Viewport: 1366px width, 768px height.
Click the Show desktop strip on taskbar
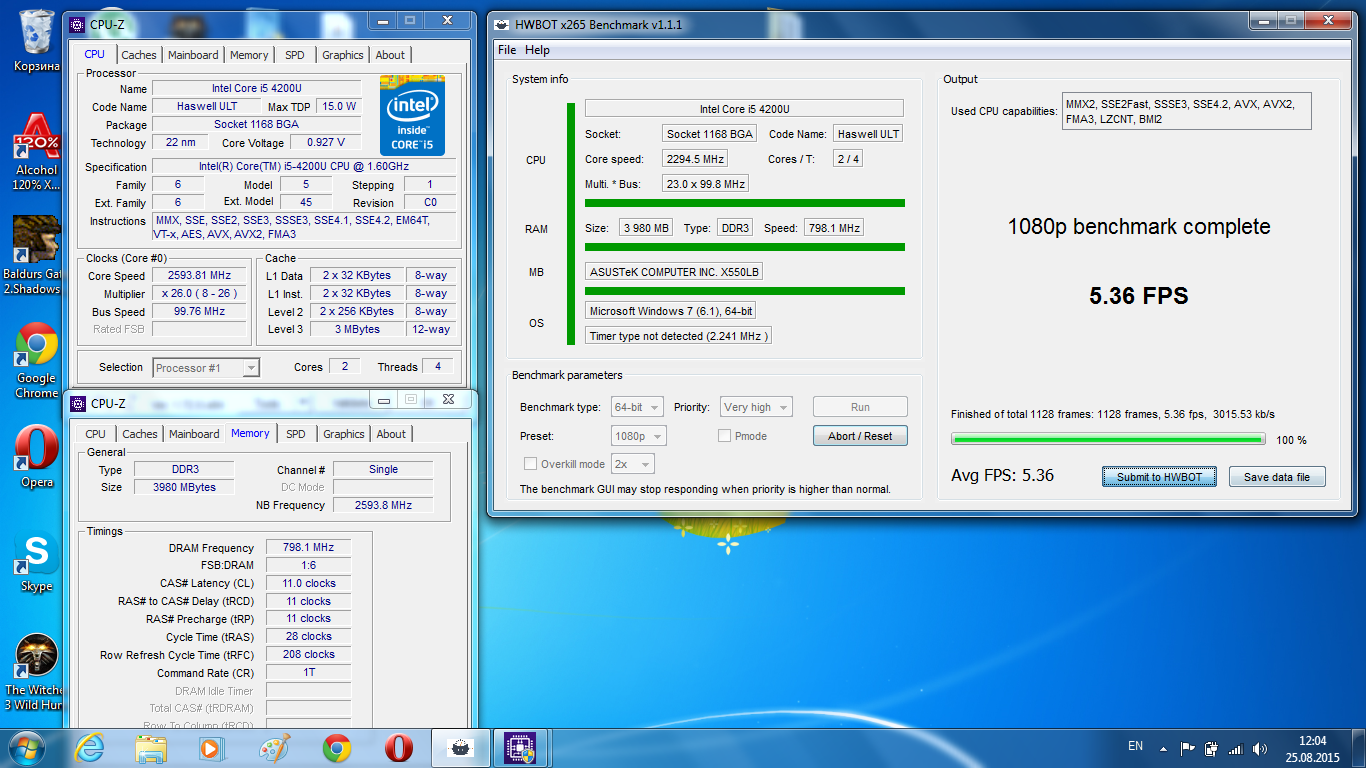pyautogui.click(x=1359, y=748)
